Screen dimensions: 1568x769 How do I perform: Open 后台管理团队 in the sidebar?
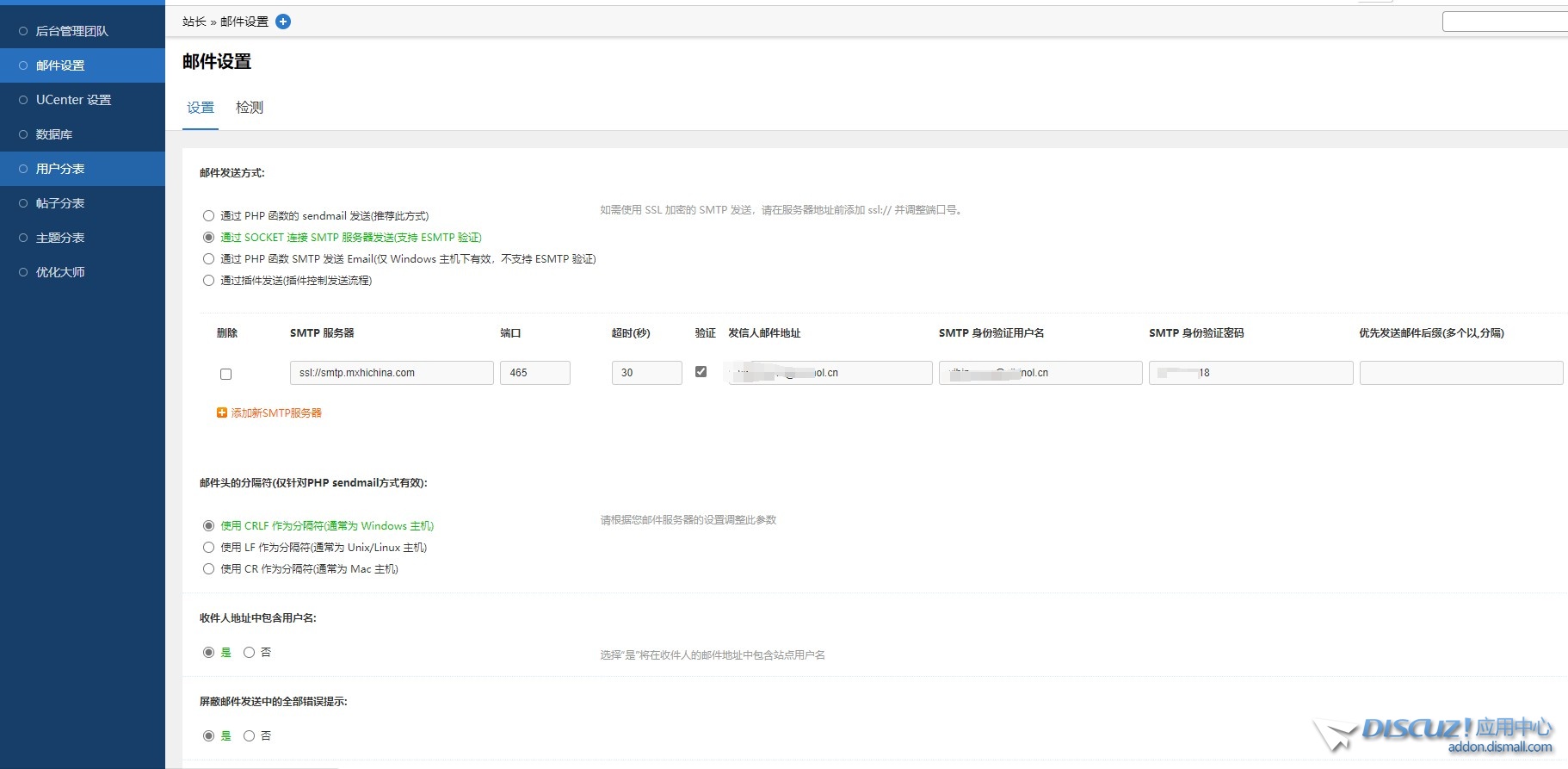pyautogui.click(x=83, y=31)
